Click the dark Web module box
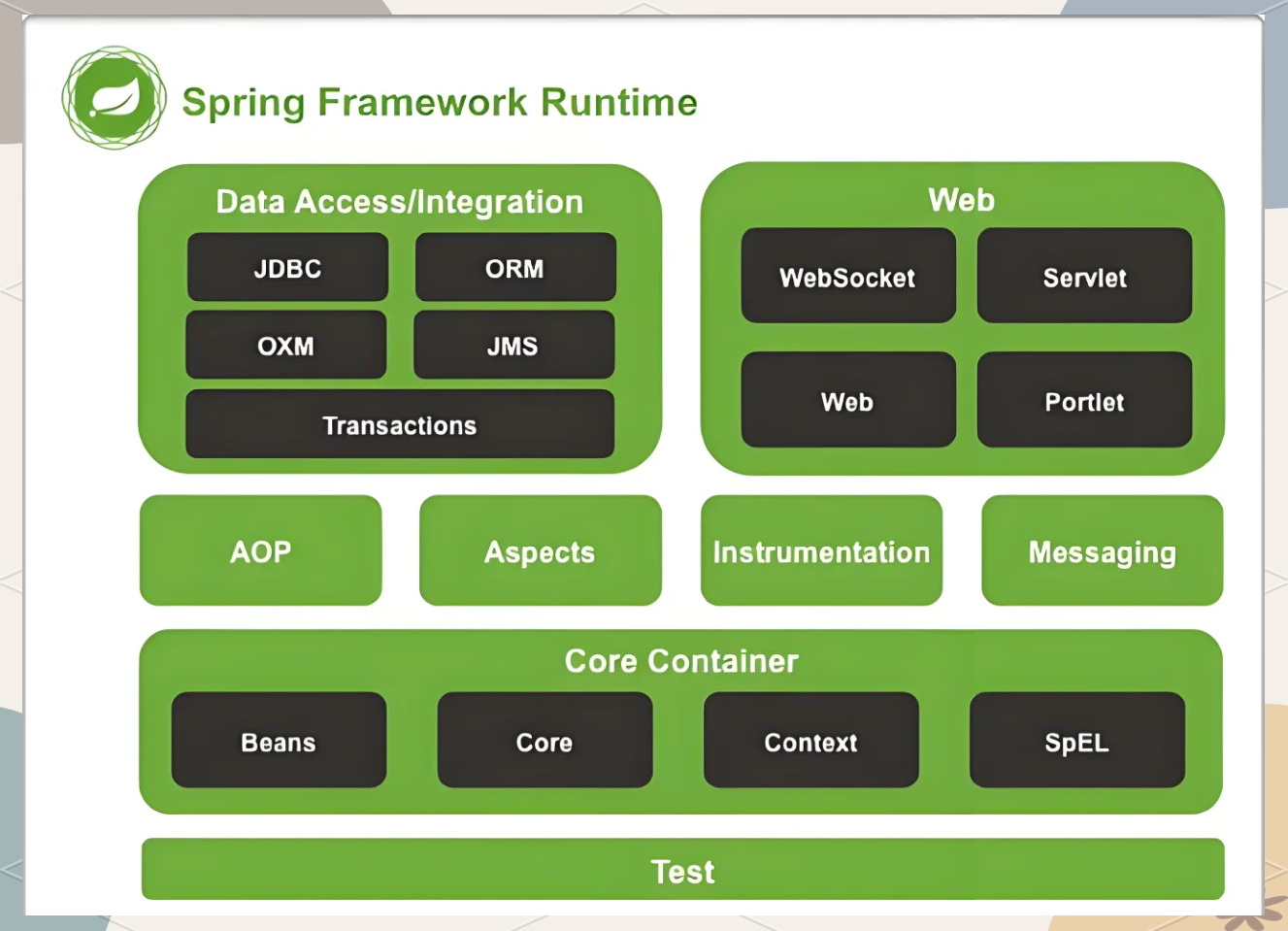1288x931 pixels. click(848, 400)
